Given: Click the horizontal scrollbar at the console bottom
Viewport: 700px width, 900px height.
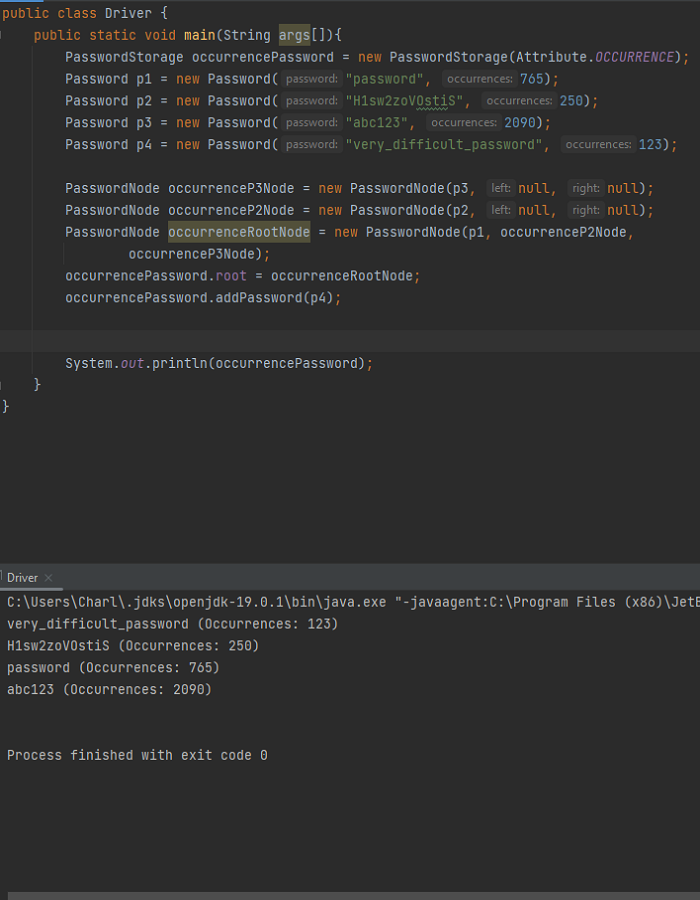Looking at the screenshot, I should [x=353, y=896].
